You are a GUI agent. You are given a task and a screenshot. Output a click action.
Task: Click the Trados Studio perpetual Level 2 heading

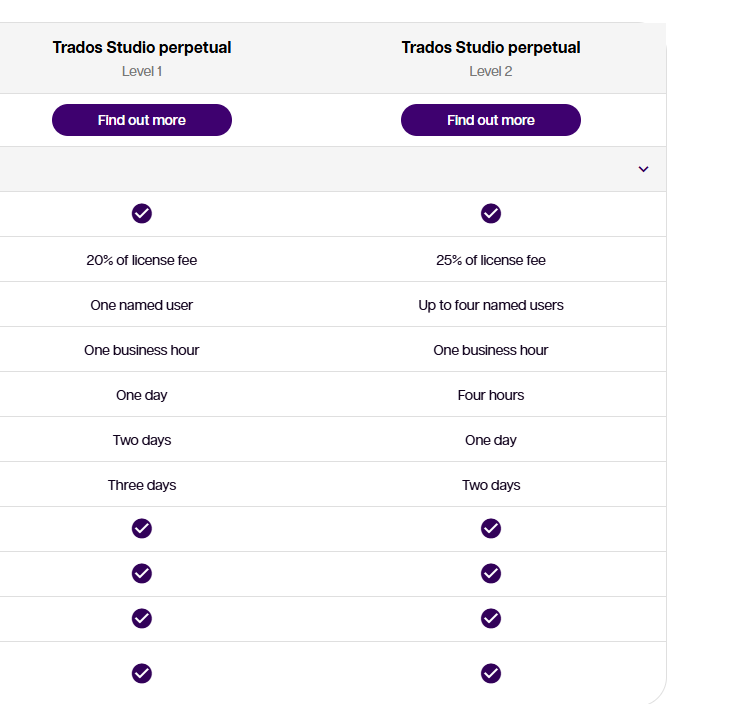coord(491,48)
